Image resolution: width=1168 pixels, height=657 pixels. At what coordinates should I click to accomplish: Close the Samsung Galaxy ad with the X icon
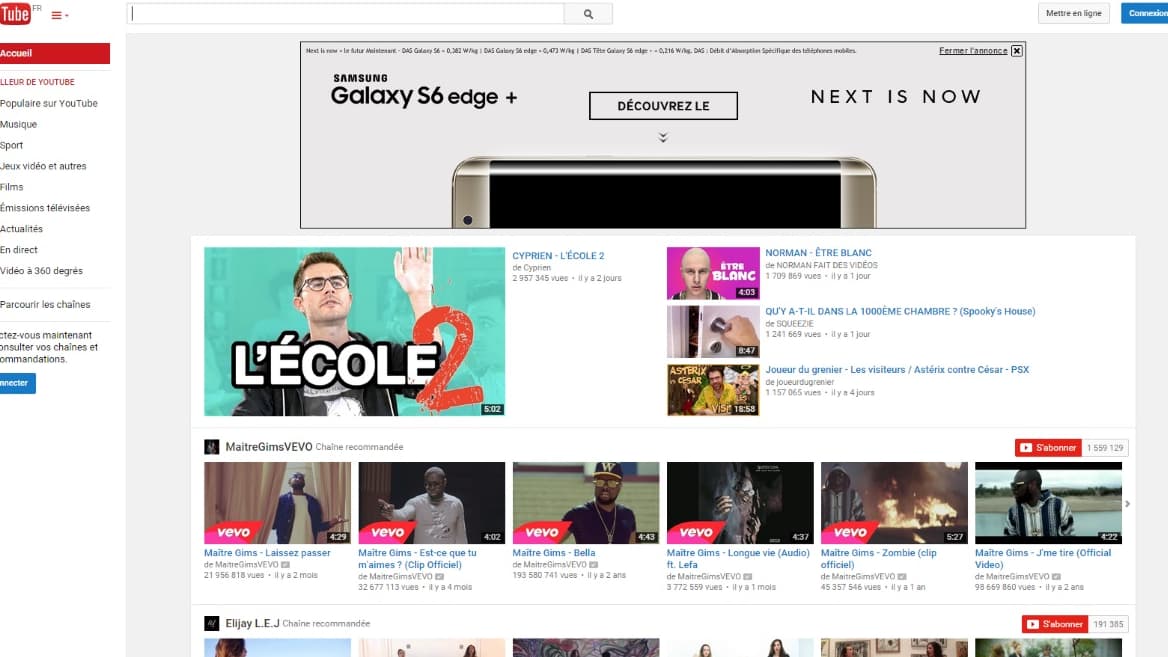1017,50
